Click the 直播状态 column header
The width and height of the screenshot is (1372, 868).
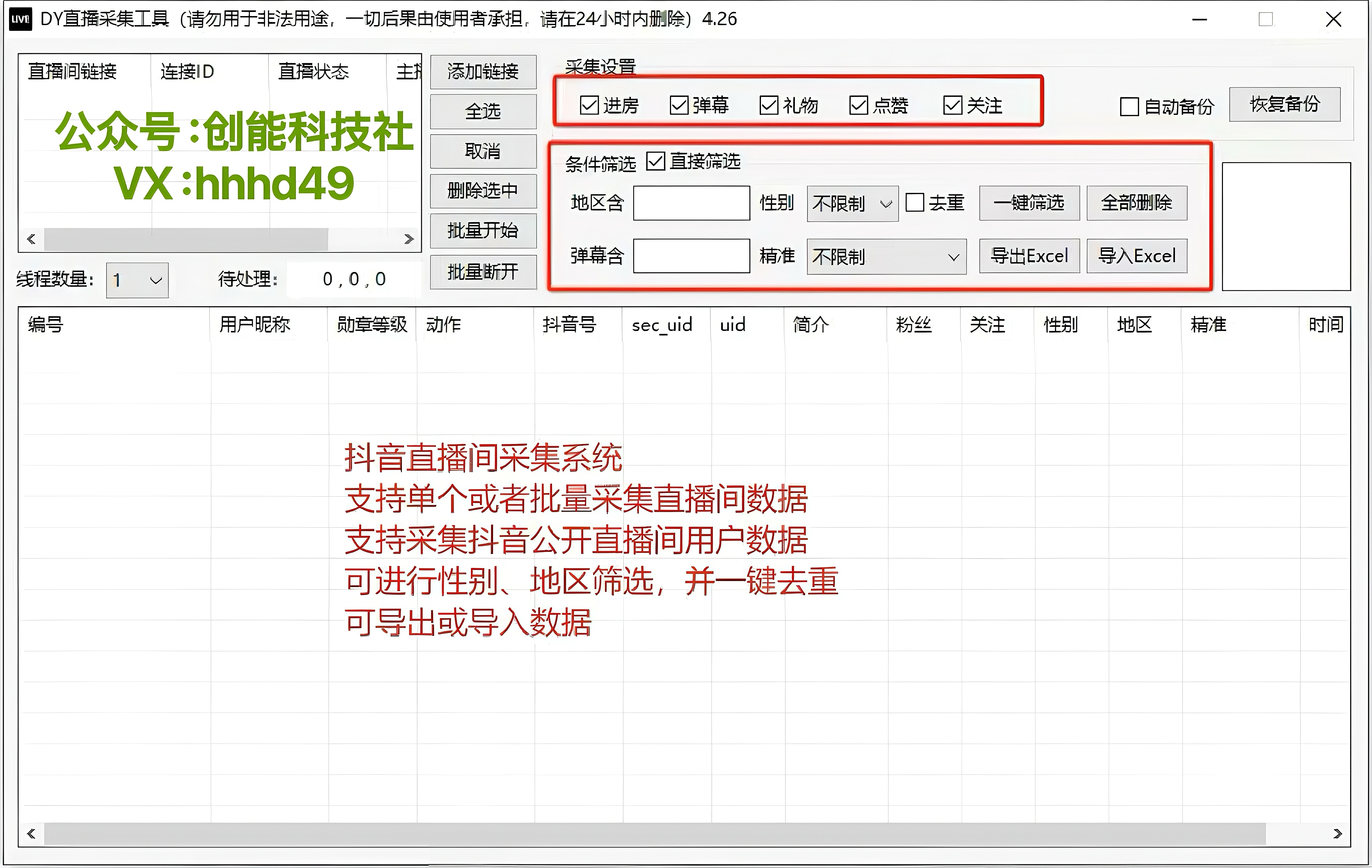point(328,72)
